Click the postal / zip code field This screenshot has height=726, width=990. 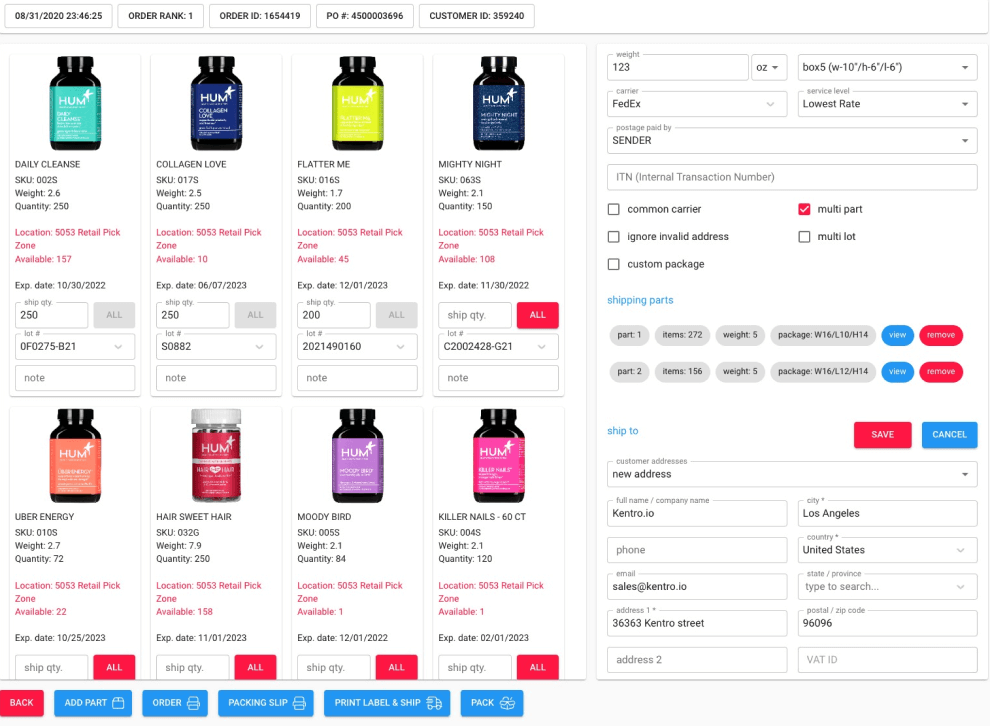pyautogui.click(x=887, y=623)
